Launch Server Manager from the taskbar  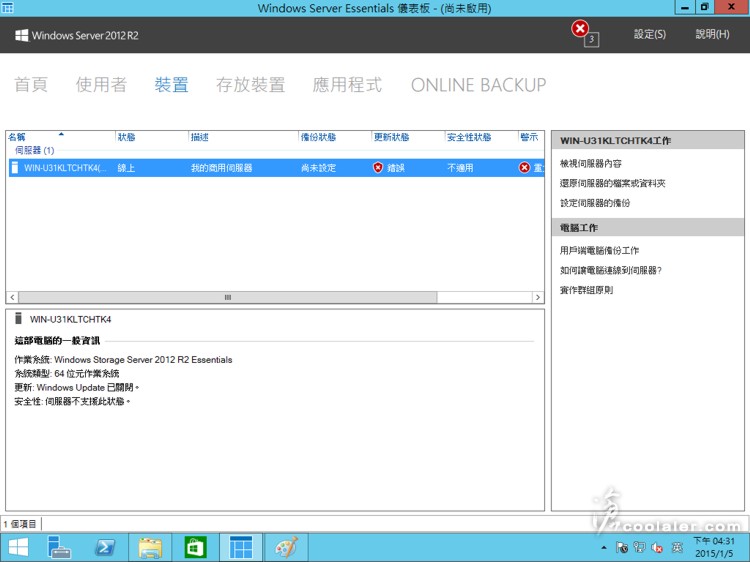pyautogui.click(x=59, y=547)
